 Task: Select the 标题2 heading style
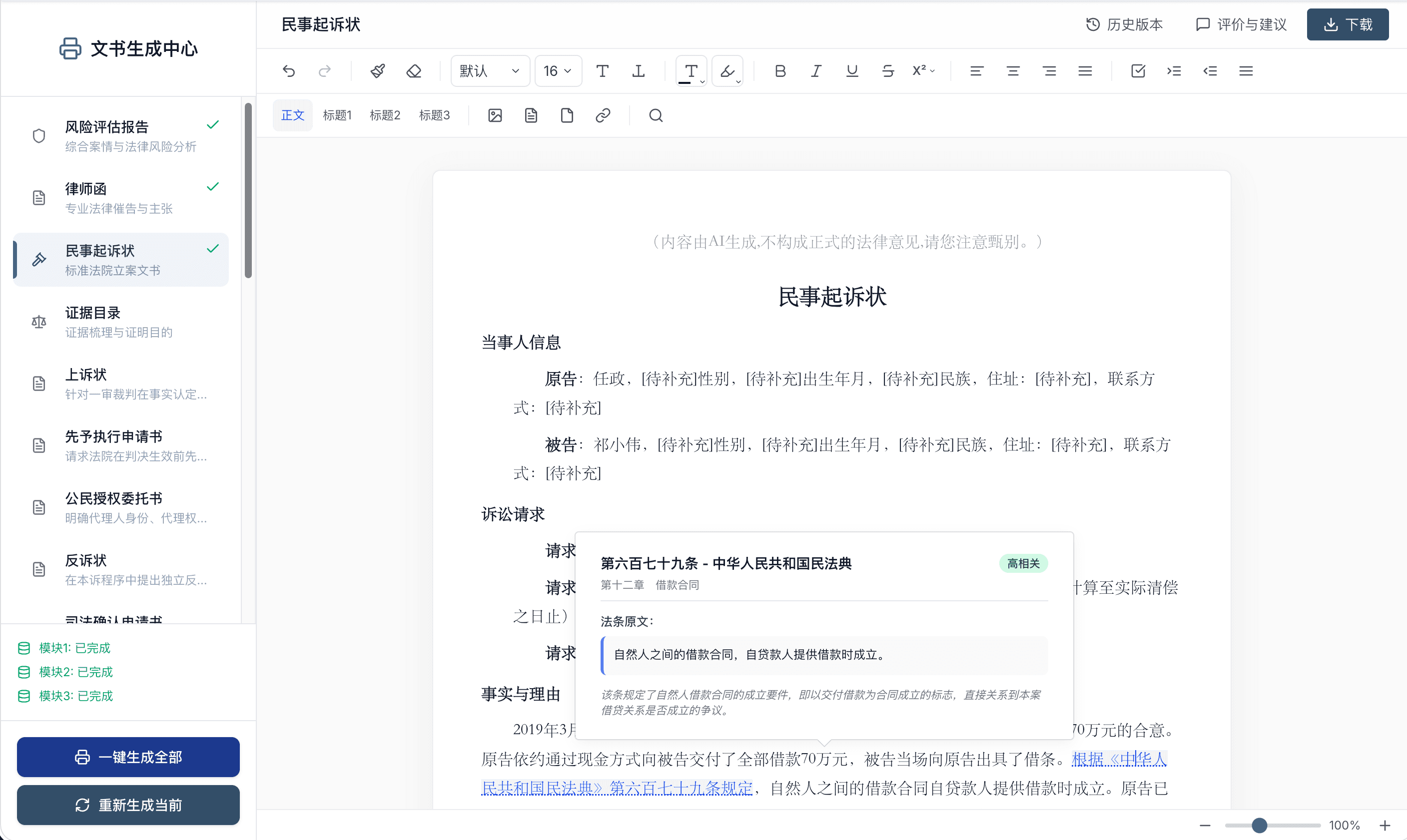tap(385, 115)
